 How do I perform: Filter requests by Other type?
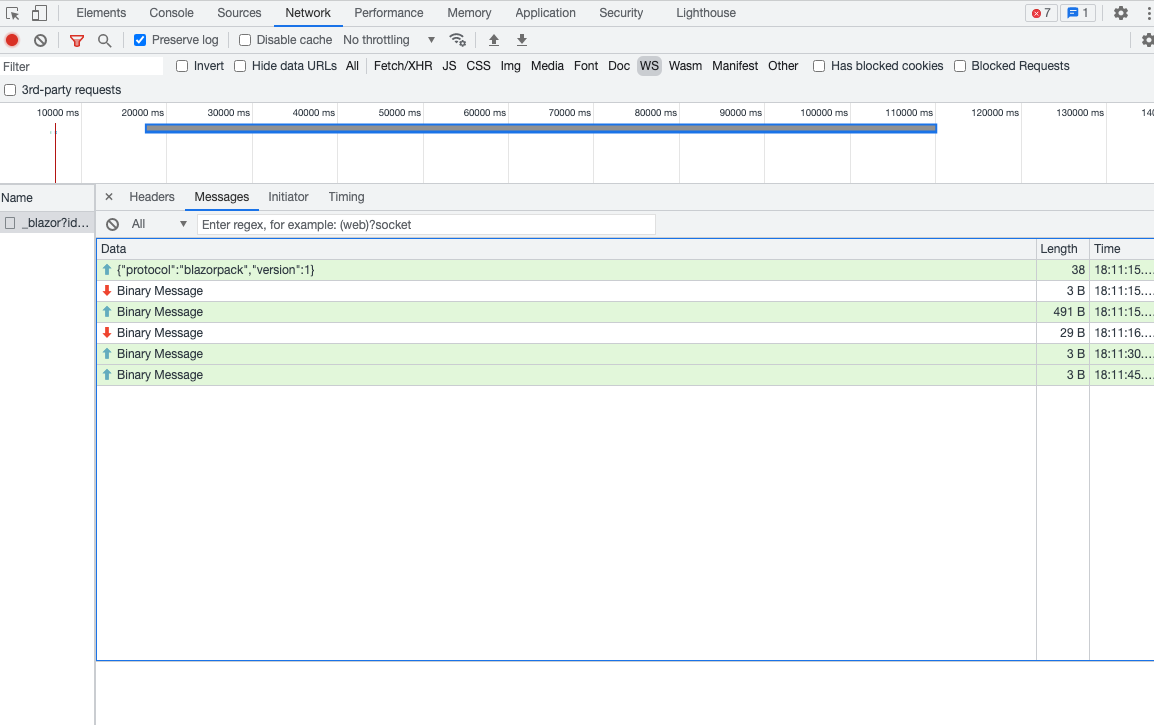click(x=783, y=66)
